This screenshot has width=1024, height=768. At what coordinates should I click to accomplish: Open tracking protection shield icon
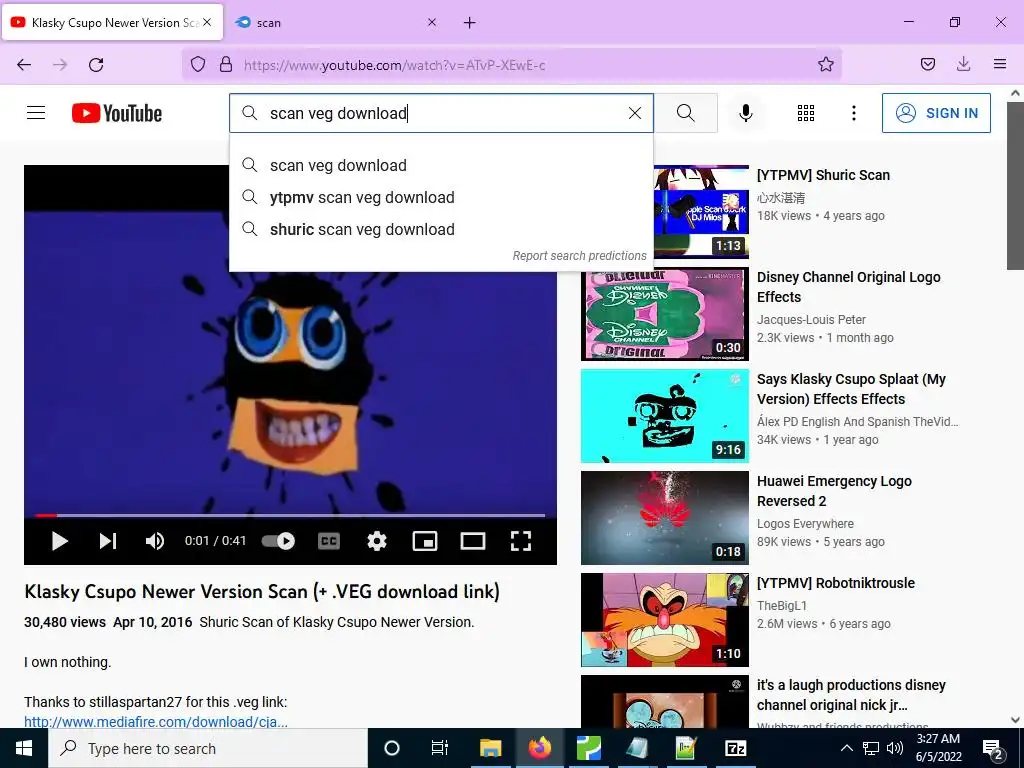198,65
